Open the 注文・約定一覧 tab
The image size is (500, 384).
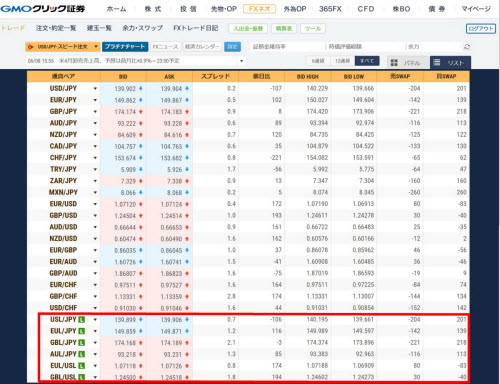coord(56,28)
